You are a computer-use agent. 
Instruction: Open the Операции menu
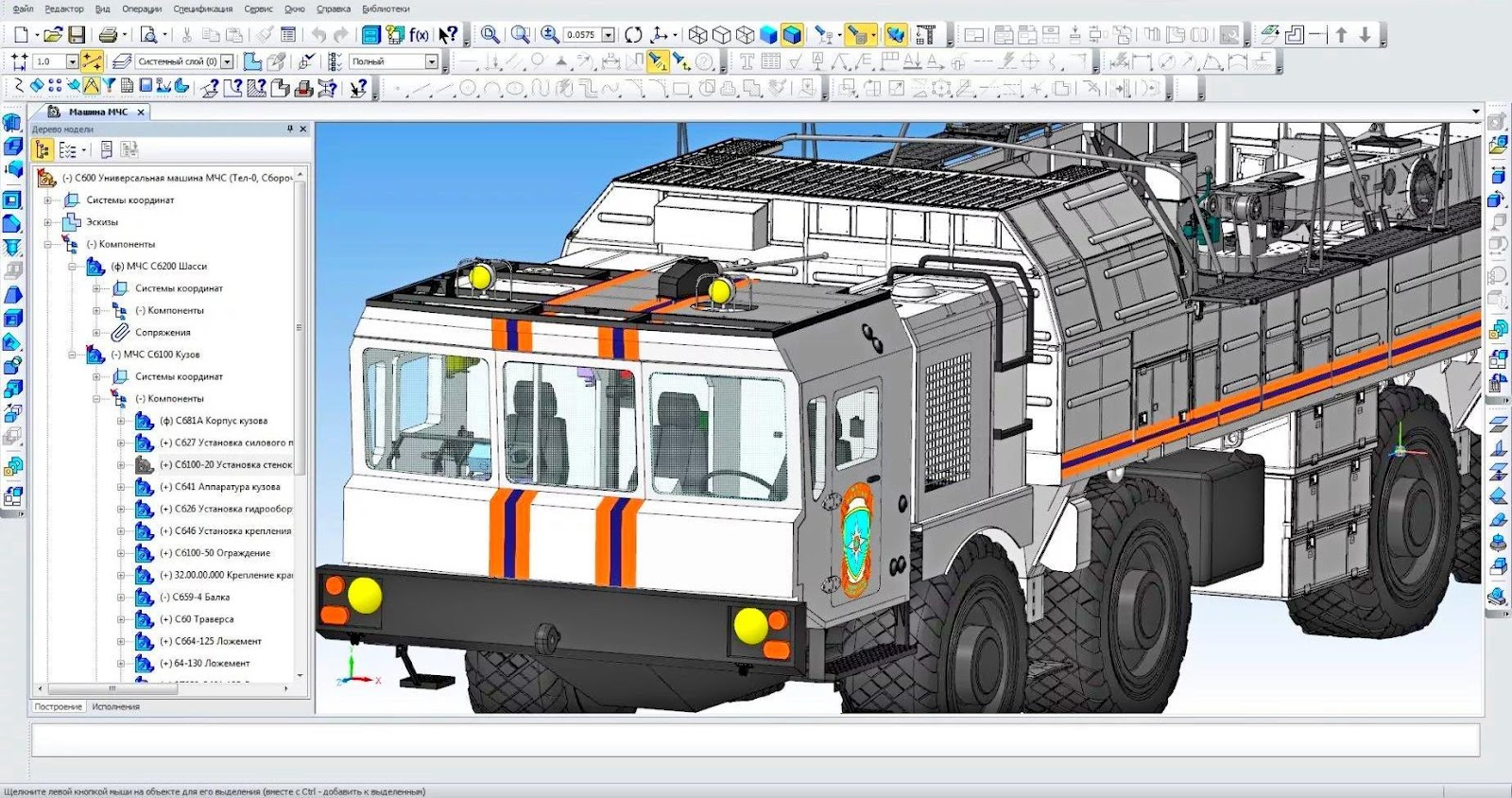pyautogui.click(x=142, y=9)
